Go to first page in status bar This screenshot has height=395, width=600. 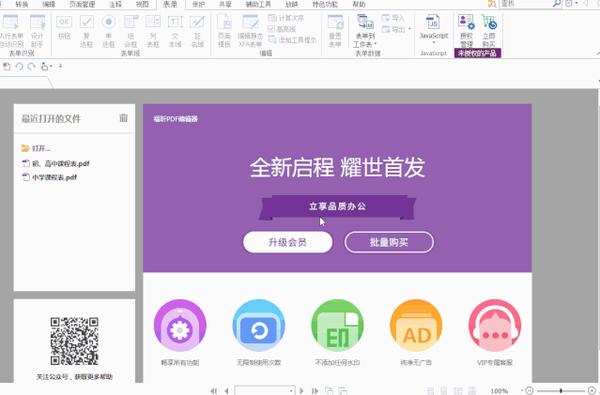[214, 391]
